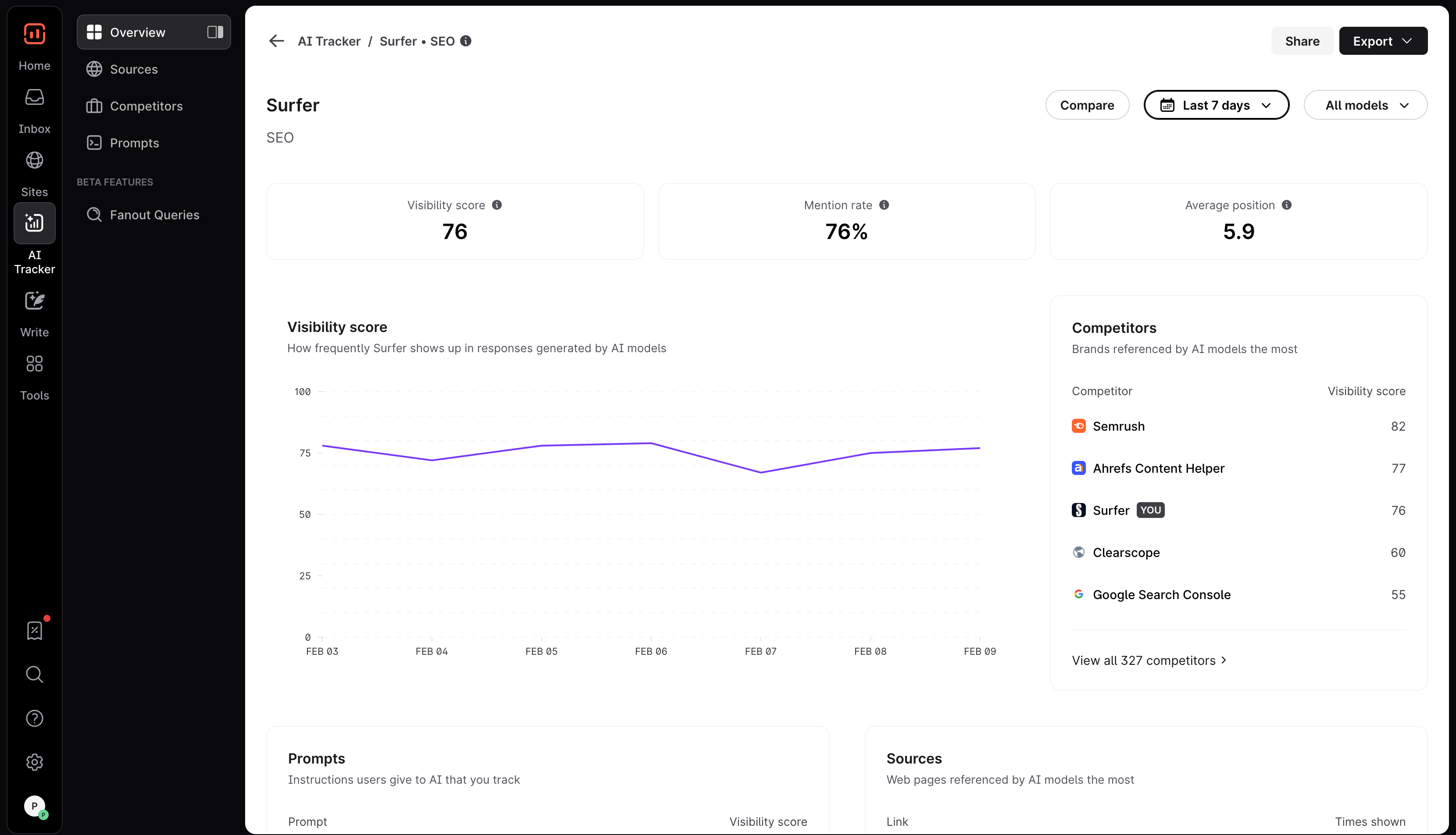Expand the Last 7 days dropdown
Viewport: 1456px width, 835px height.
point(1216,105)
